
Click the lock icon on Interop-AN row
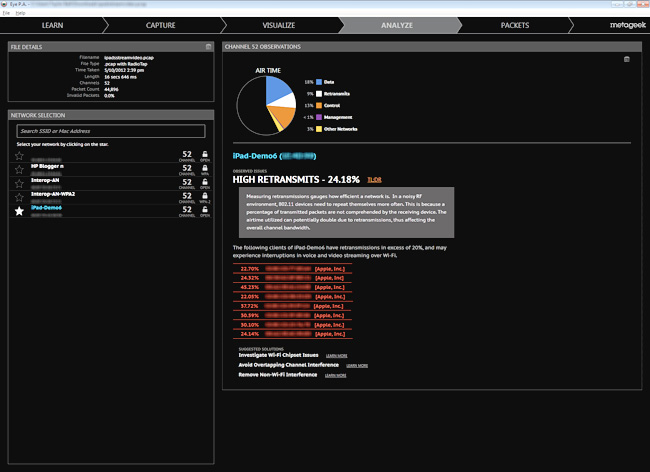[x=205, y=182]
